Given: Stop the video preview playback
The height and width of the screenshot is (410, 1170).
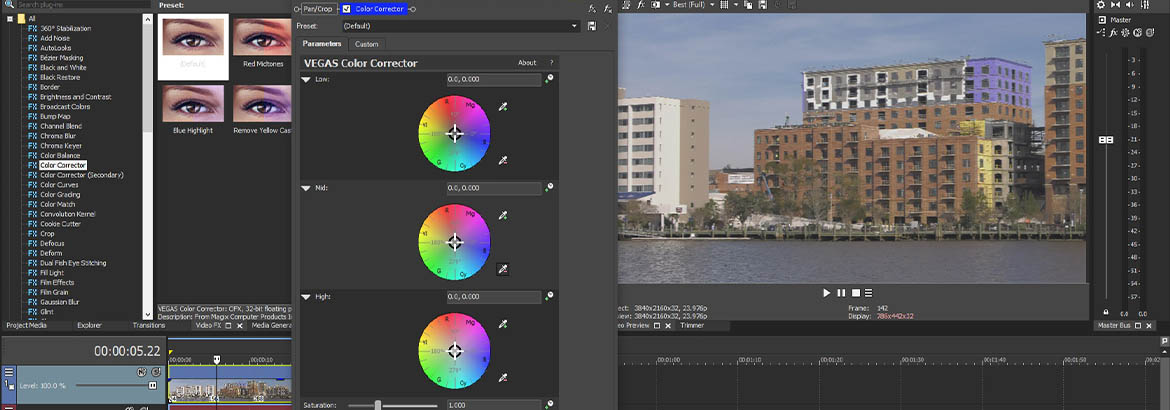Looking at the screenshot, I should coord(856,293).
